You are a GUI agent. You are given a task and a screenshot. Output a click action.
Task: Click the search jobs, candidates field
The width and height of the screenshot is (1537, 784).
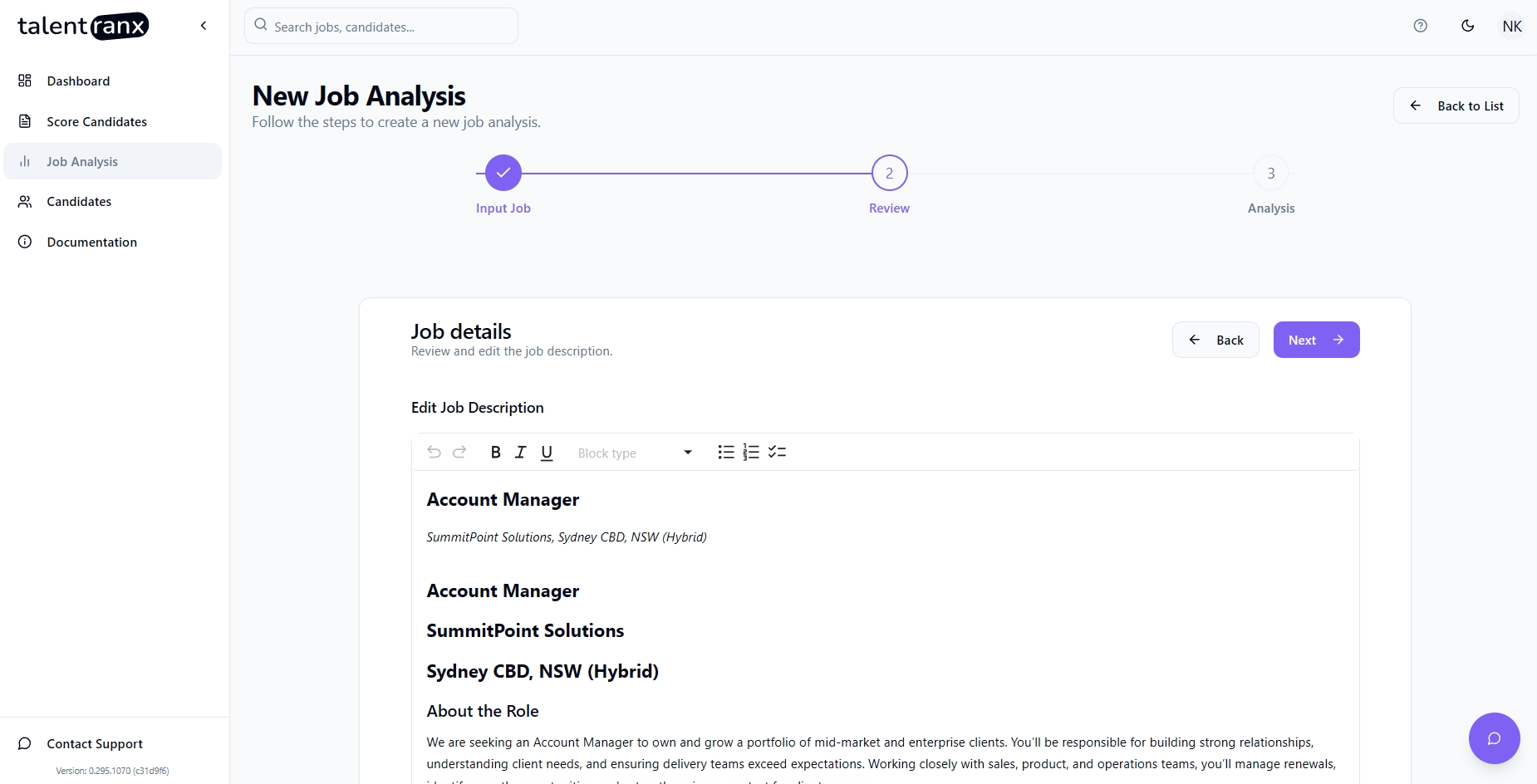pyautogui.click(x=381, y=27)
